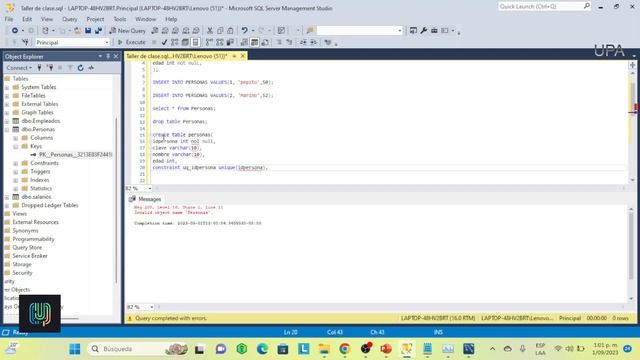
Task: Click the Decrease Indent icon
Action: pyautogui.click(x=303, y=42)
